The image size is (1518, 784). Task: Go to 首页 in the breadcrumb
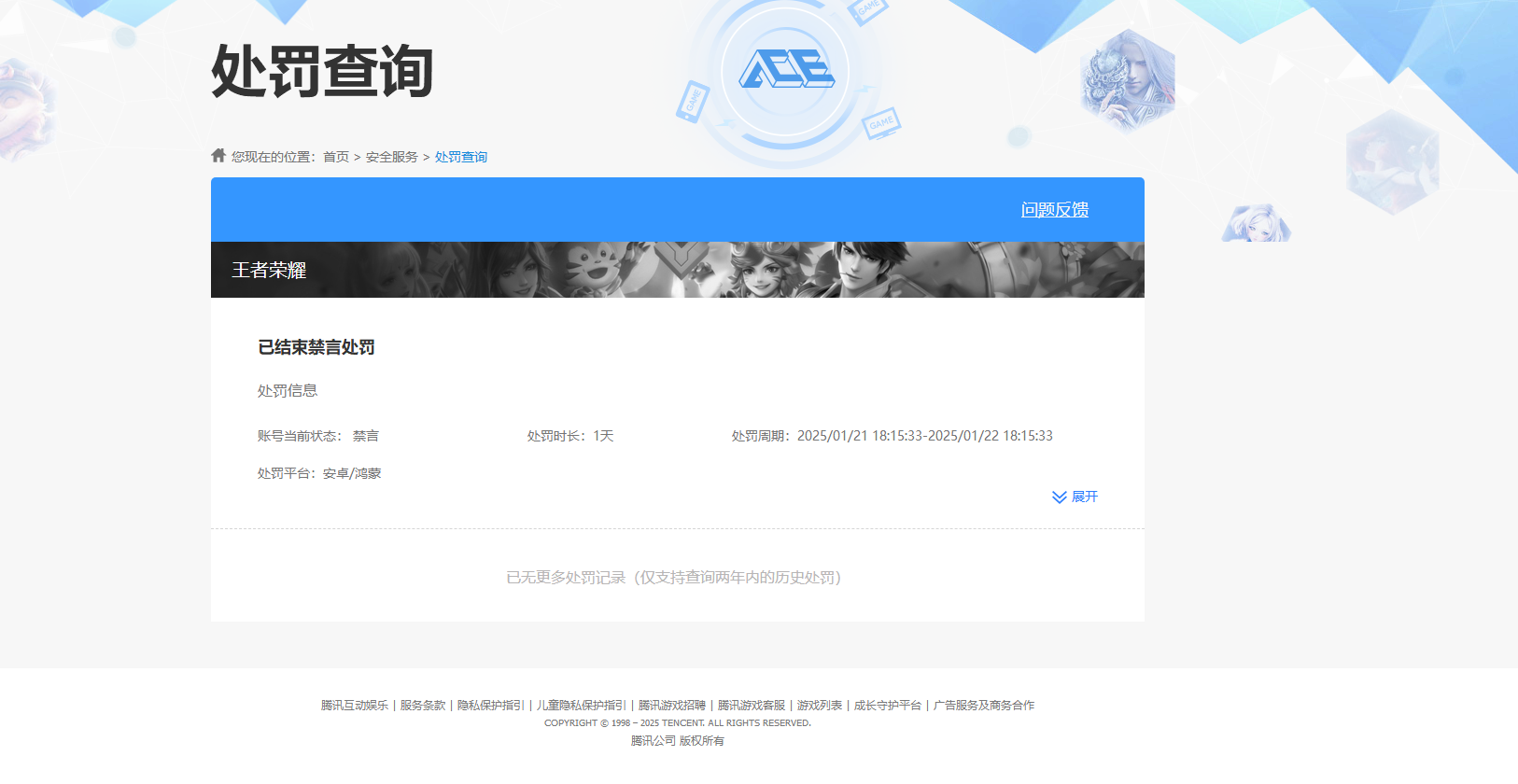point(336,157)
